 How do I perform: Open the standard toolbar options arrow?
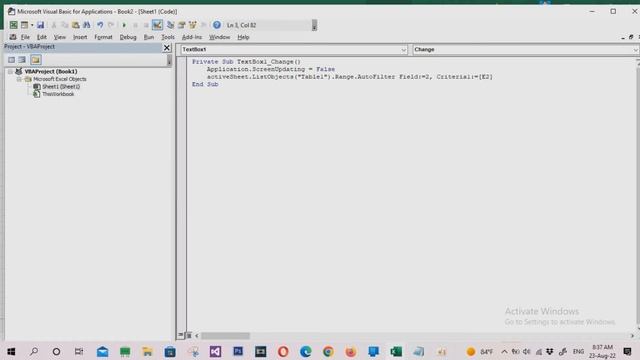(314, 25)
